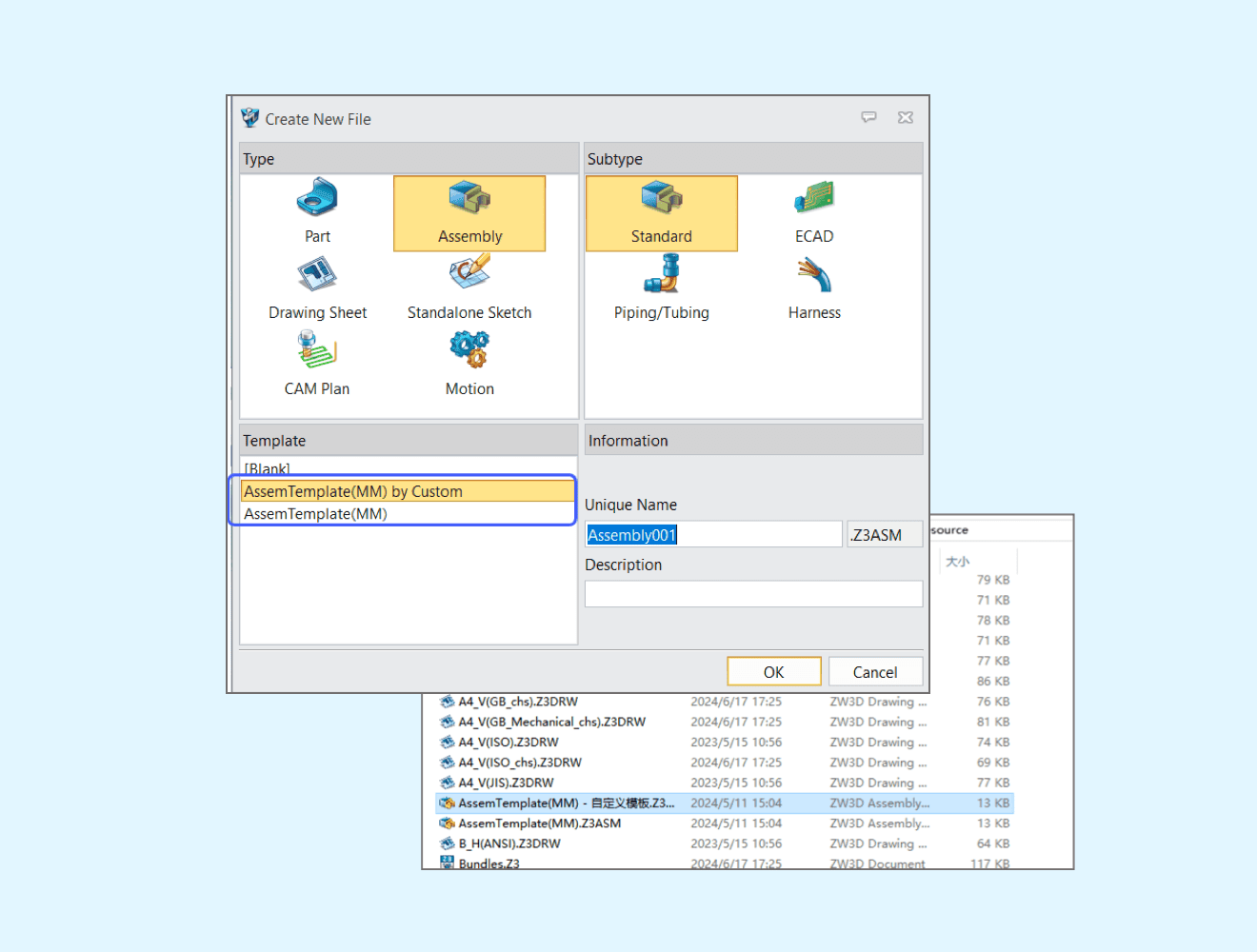Select the B_H(ANSI).Z3DRW file row

(x=509, y=843)
